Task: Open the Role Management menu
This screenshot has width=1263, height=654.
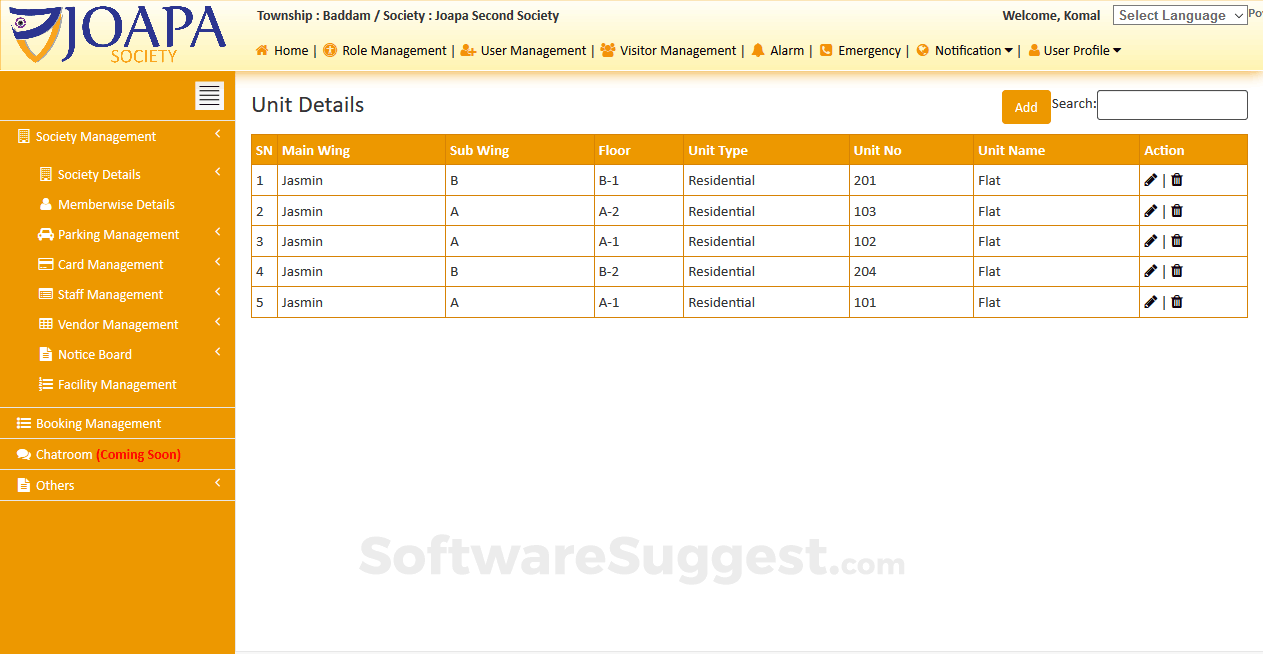Action: [385, 50]
